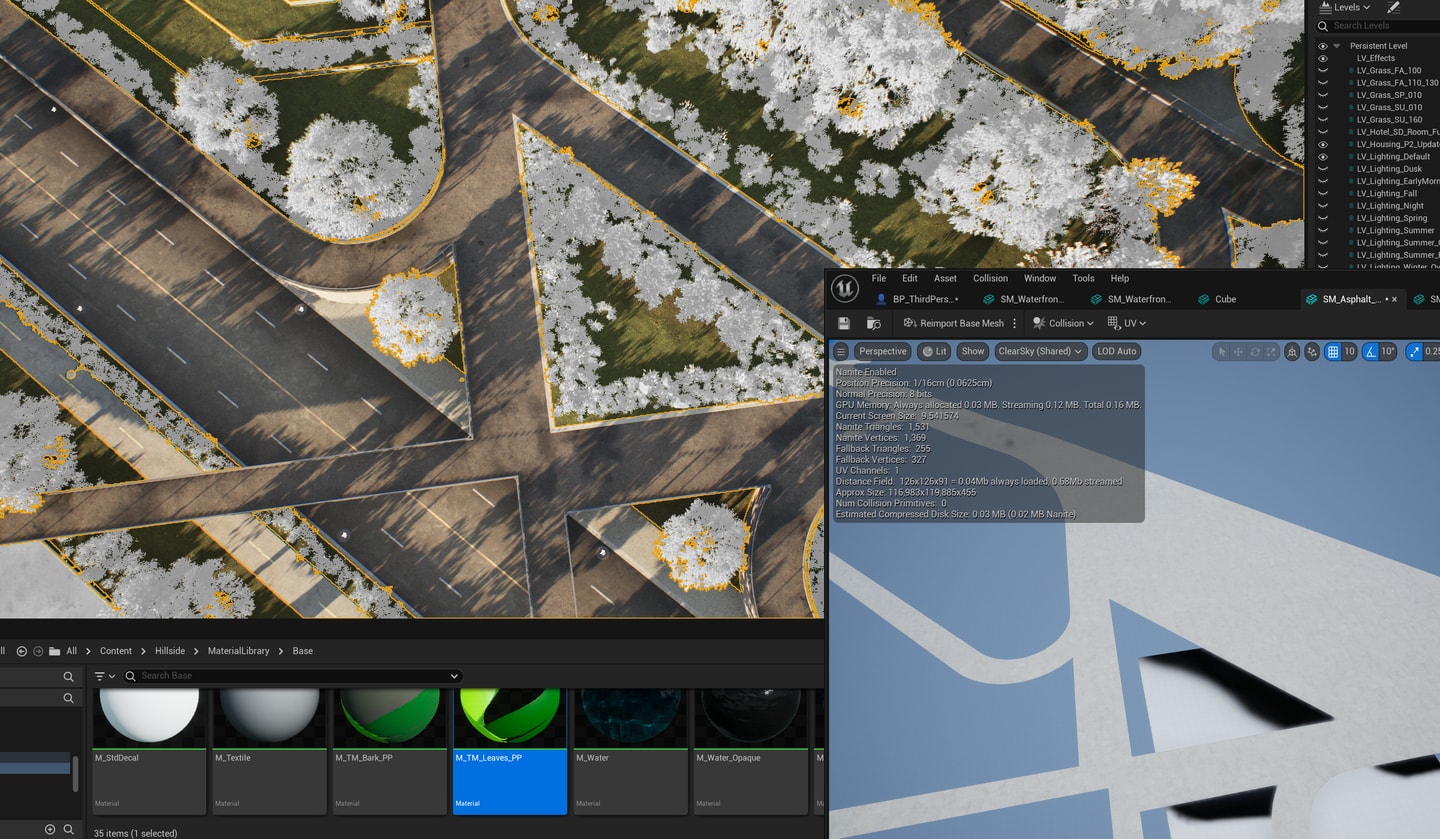Click the Unreal Engine logo in mesh editor
The height and width of the screenshot is (839, 1440).
point(844,288)
